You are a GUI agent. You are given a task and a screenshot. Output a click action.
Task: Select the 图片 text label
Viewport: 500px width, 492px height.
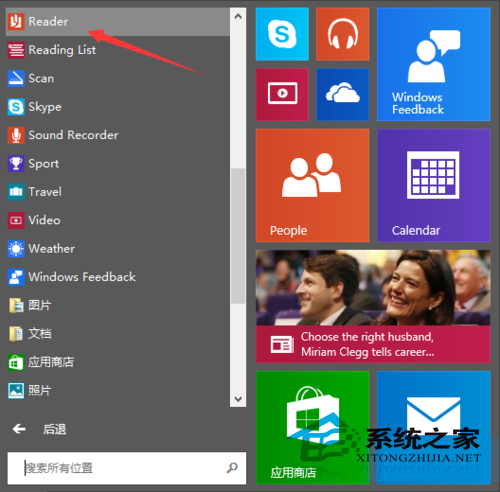40,305
